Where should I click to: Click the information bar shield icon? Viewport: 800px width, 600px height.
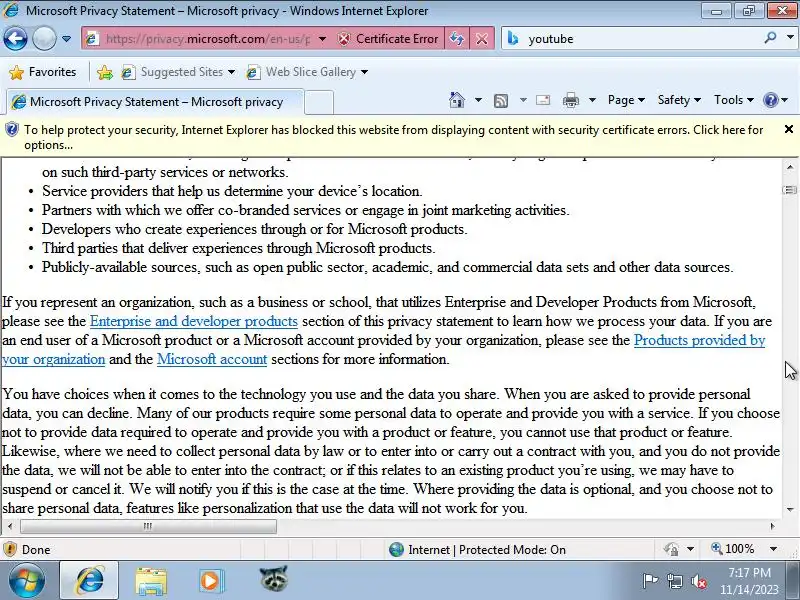pyautogui.click(x=11, y=130)
